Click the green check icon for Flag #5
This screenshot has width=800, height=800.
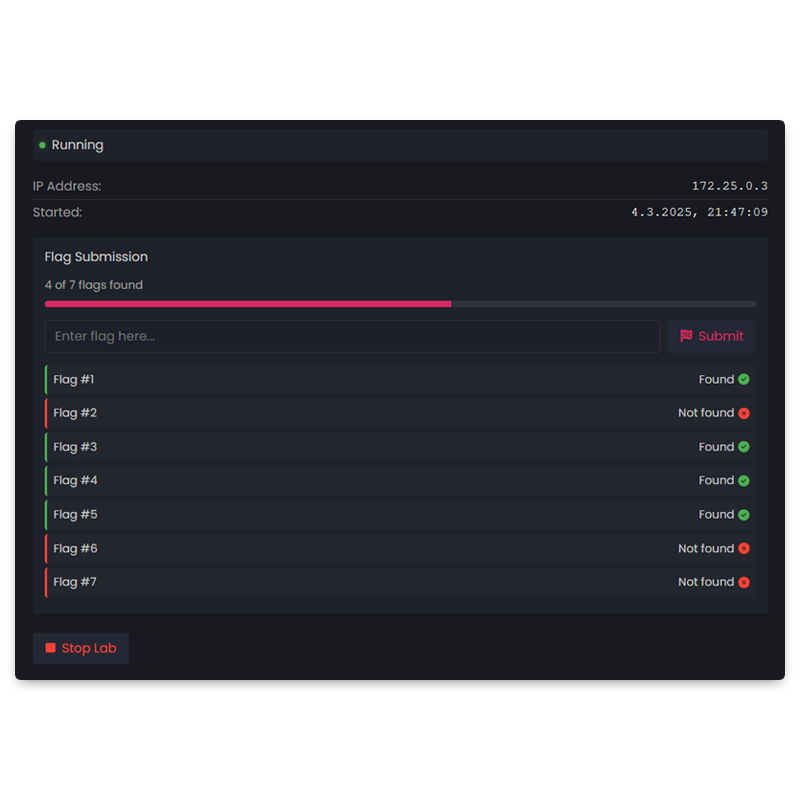(744, 515)
